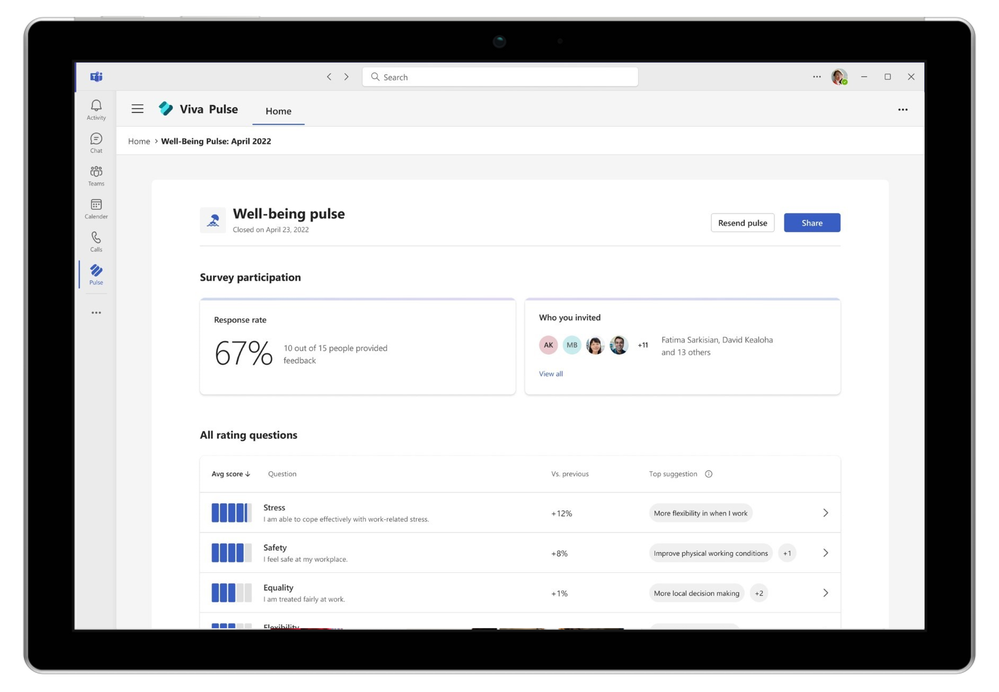Image resolution: width=999 pixels, height=692 pixels.
Task: Open title bar settings ellipsis
Action: (817, 76)
